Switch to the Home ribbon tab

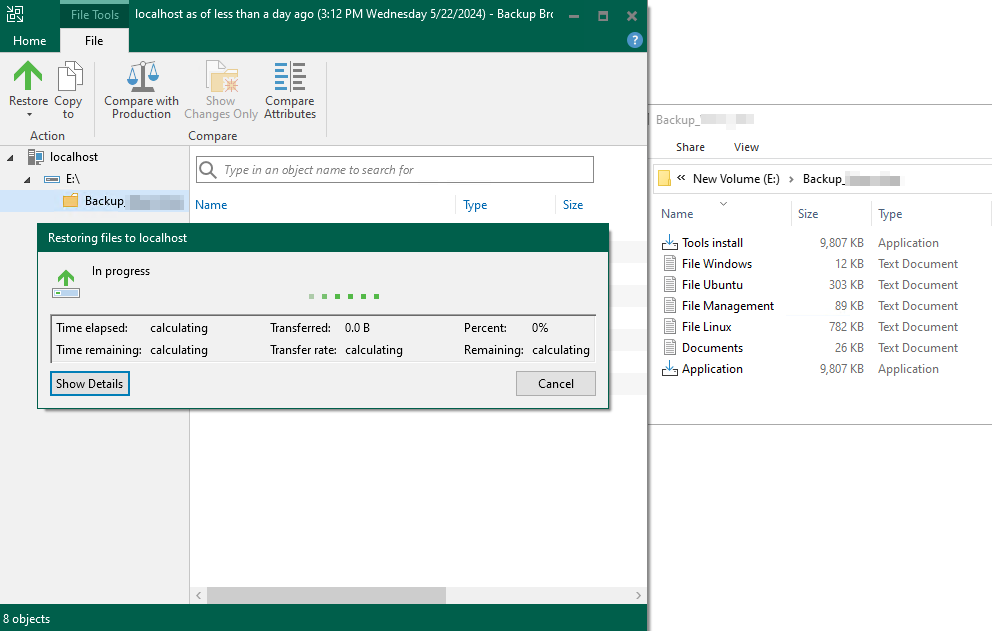pyautogui.click(x=30, y=41)
